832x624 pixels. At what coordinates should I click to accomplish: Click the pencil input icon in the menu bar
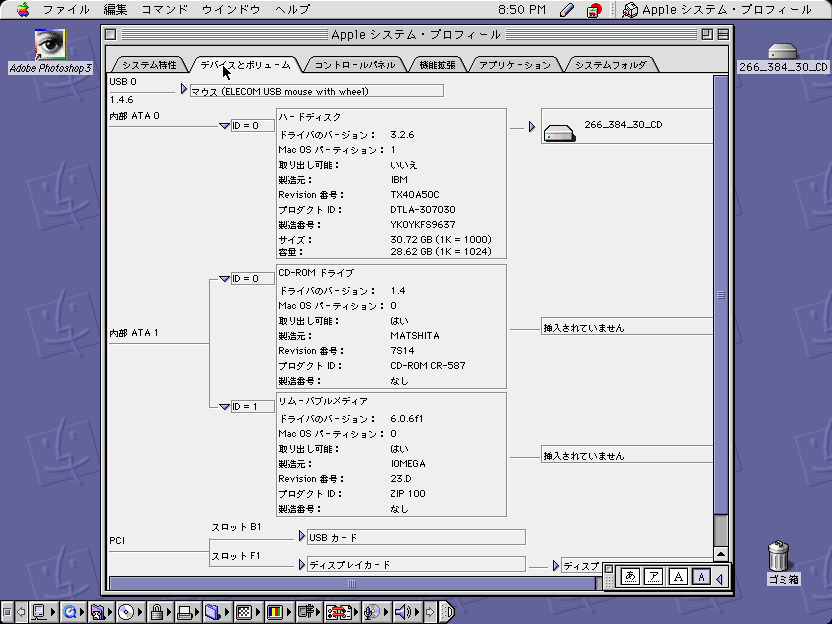(567, 10)
